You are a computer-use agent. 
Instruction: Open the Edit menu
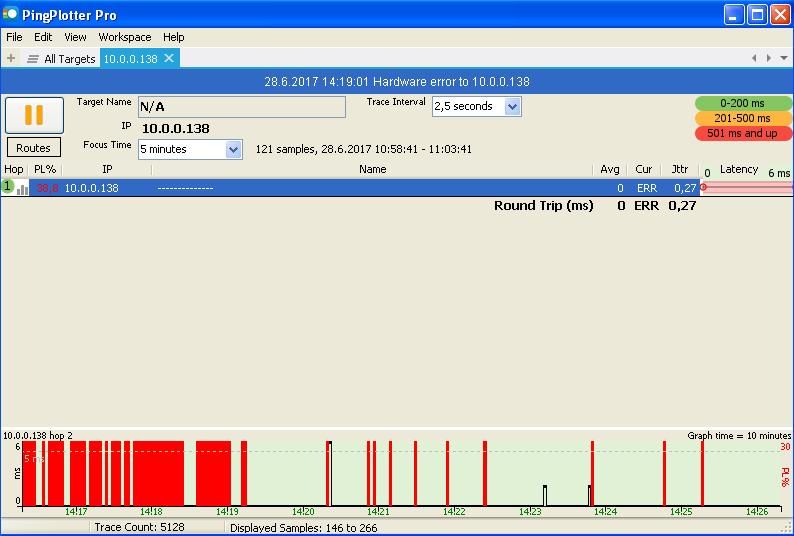pyautogui.click(x=43, y=37)
